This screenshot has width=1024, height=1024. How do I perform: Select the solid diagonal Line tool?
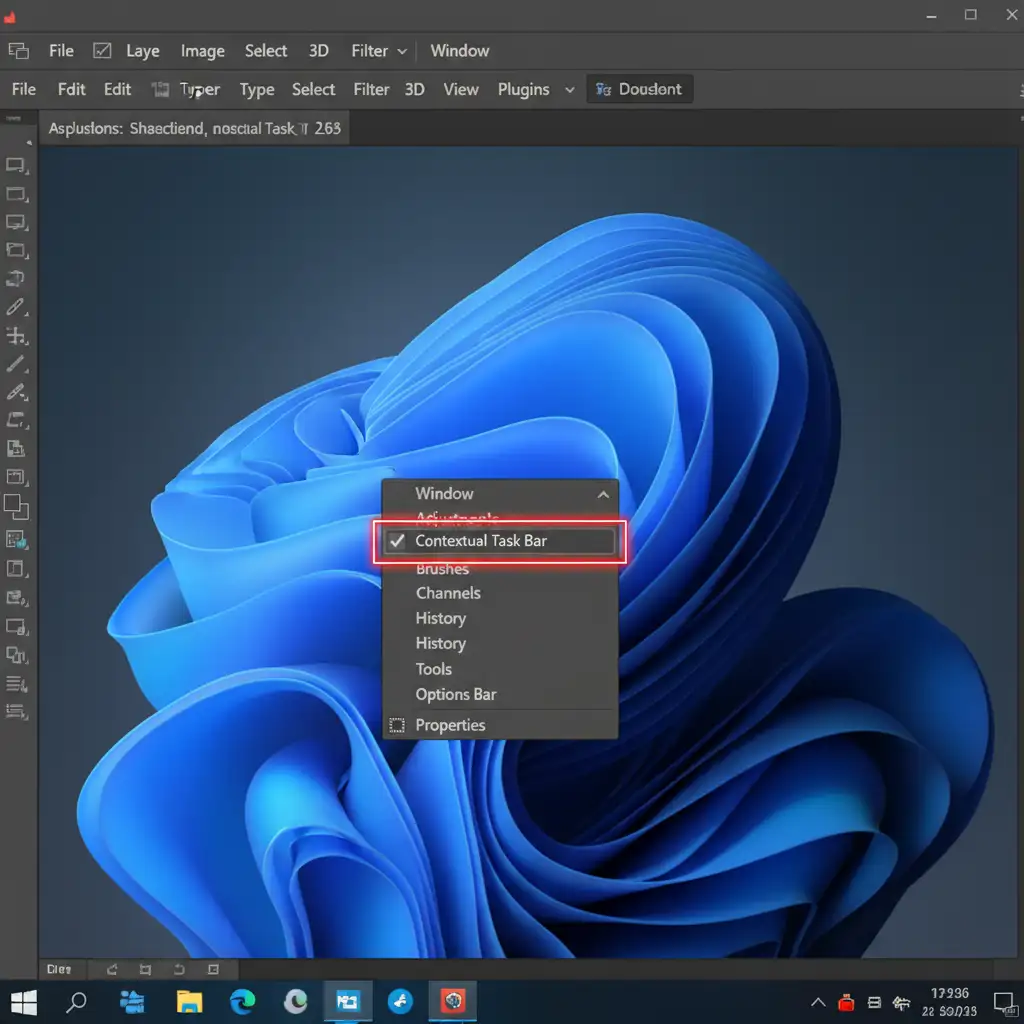click(x=16, y=365)
